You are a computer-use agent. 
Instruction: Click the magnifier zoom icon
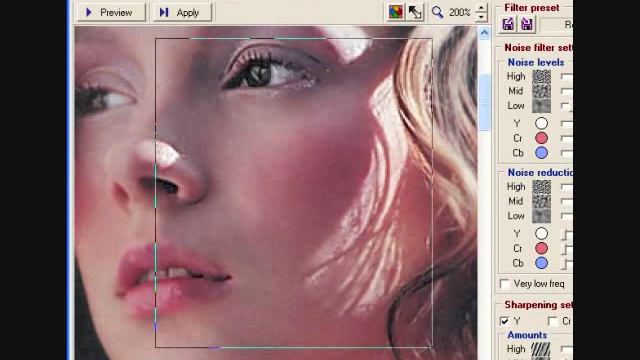pyautogui.click(x=437, y=13)
